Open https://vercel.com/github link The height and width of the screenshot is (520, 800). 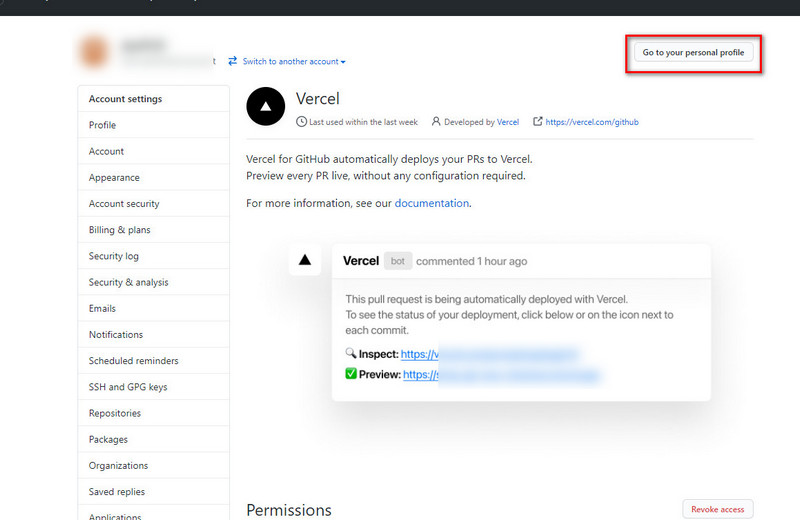point(592,122)
